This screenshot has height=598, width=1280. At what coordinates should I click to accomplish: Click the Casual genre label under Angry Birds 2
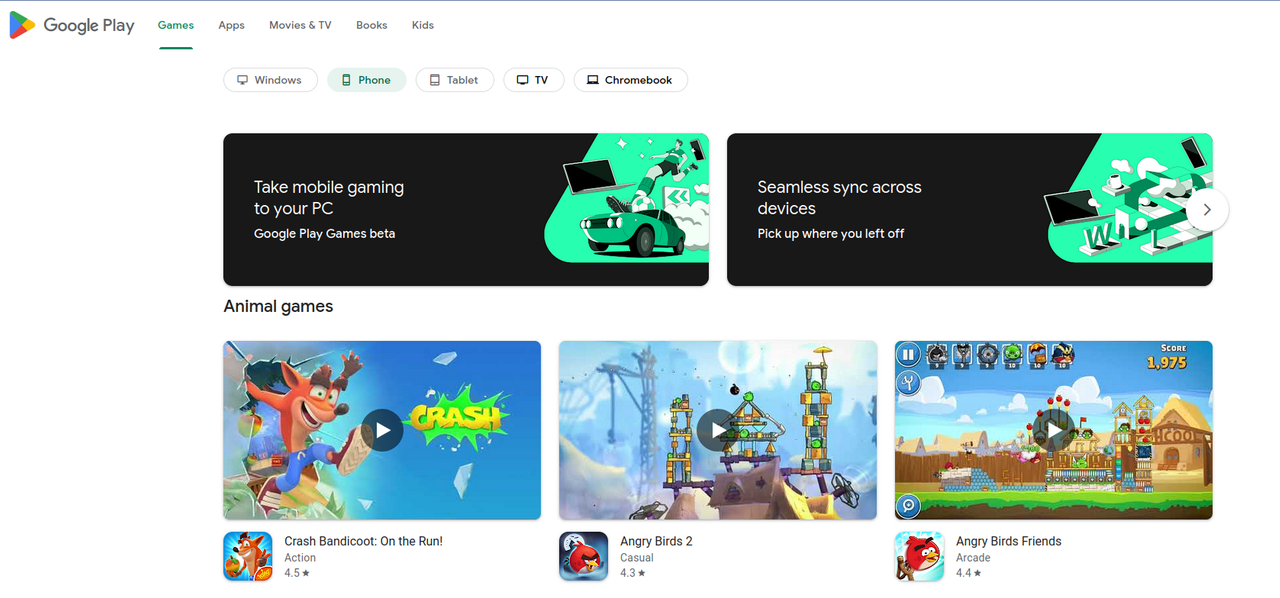tap(637, 558)
